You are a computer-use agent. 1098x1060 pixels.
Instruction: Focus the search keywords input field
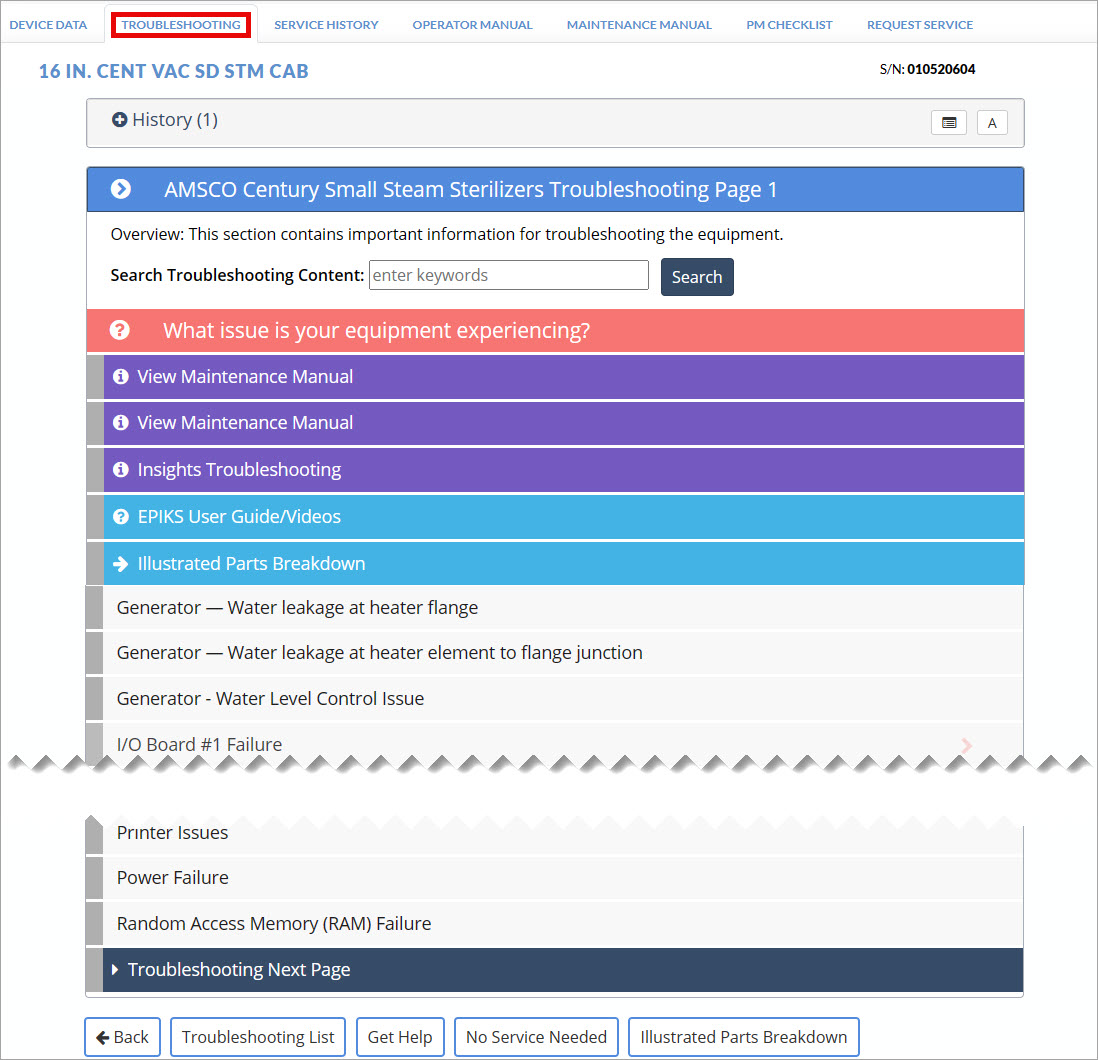pos(509,275)
